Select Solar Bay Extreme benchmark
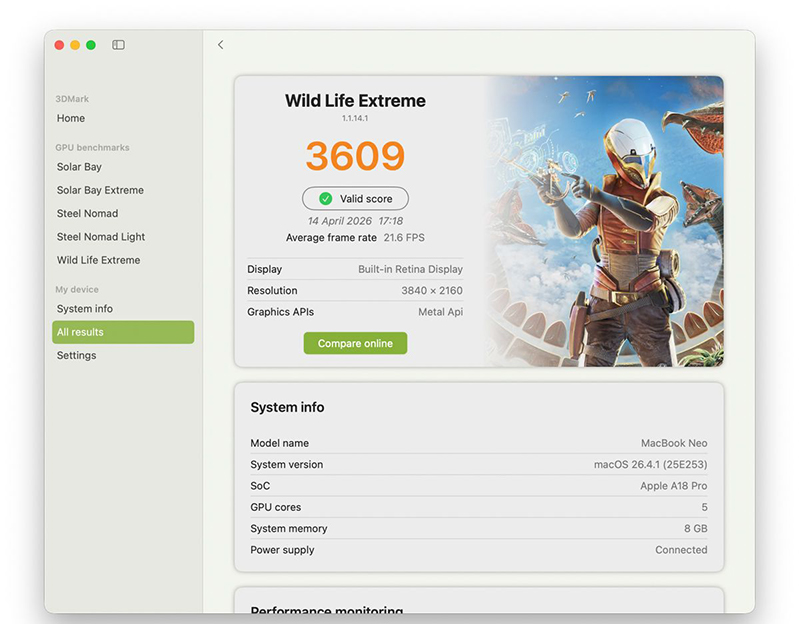The height and width of the screenshot is (624, 800). point(100,190)
